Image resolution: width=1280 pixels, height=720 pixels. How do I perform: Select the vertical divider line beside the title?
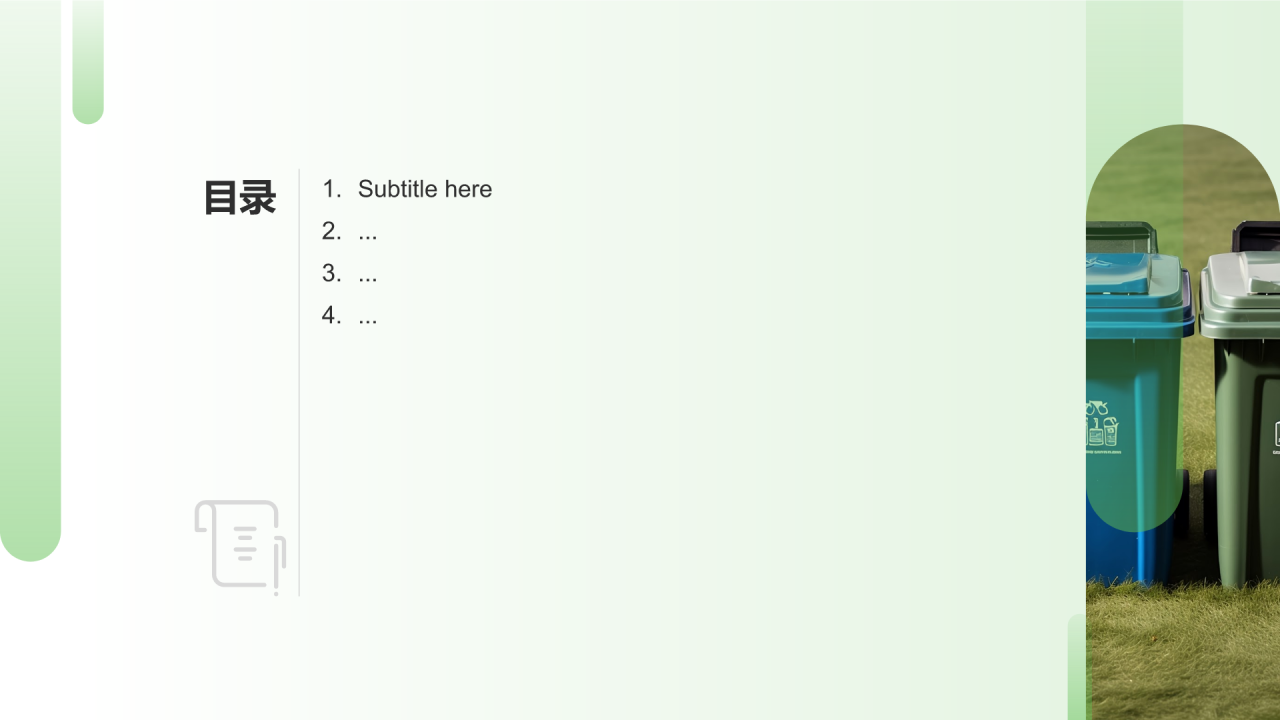[299, 382]
